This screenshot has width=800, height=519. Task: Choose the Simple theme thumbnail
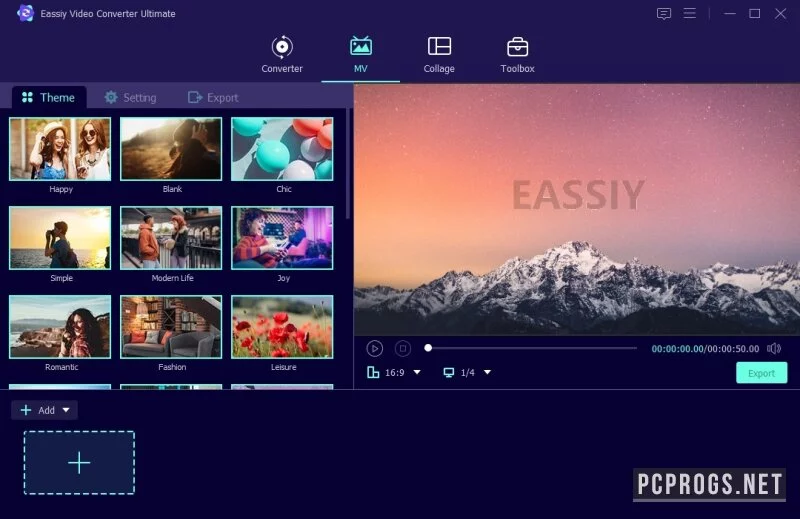coord(60,238)
